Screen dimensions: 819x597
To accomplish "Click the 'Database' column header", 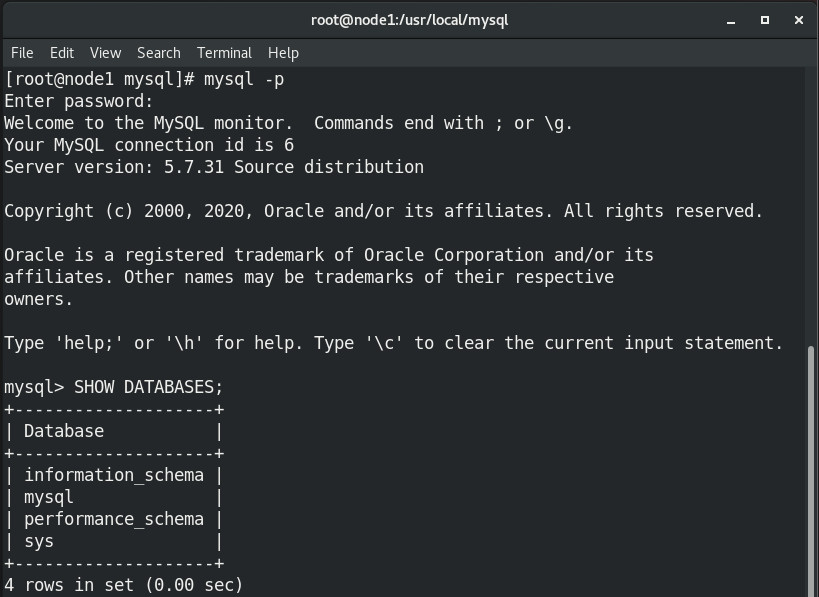I will (x=64, y=431).
